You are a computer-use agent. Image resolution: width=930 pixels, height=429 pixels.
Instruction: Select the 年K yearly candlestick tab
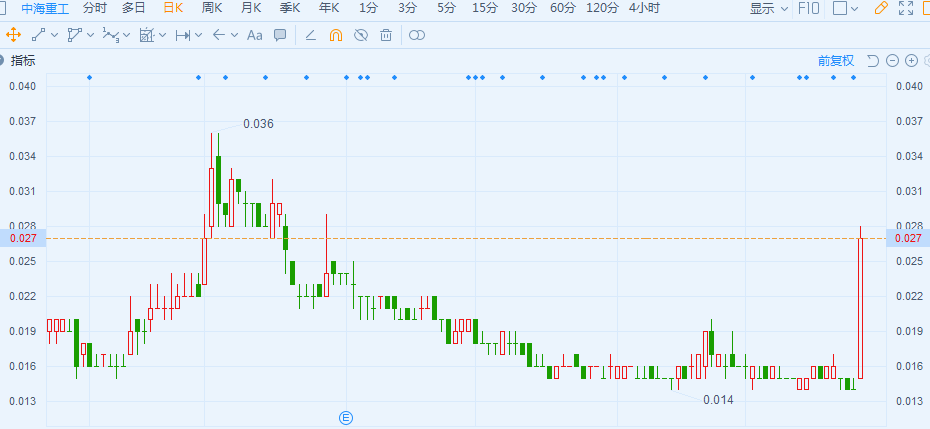click(329, 8)
